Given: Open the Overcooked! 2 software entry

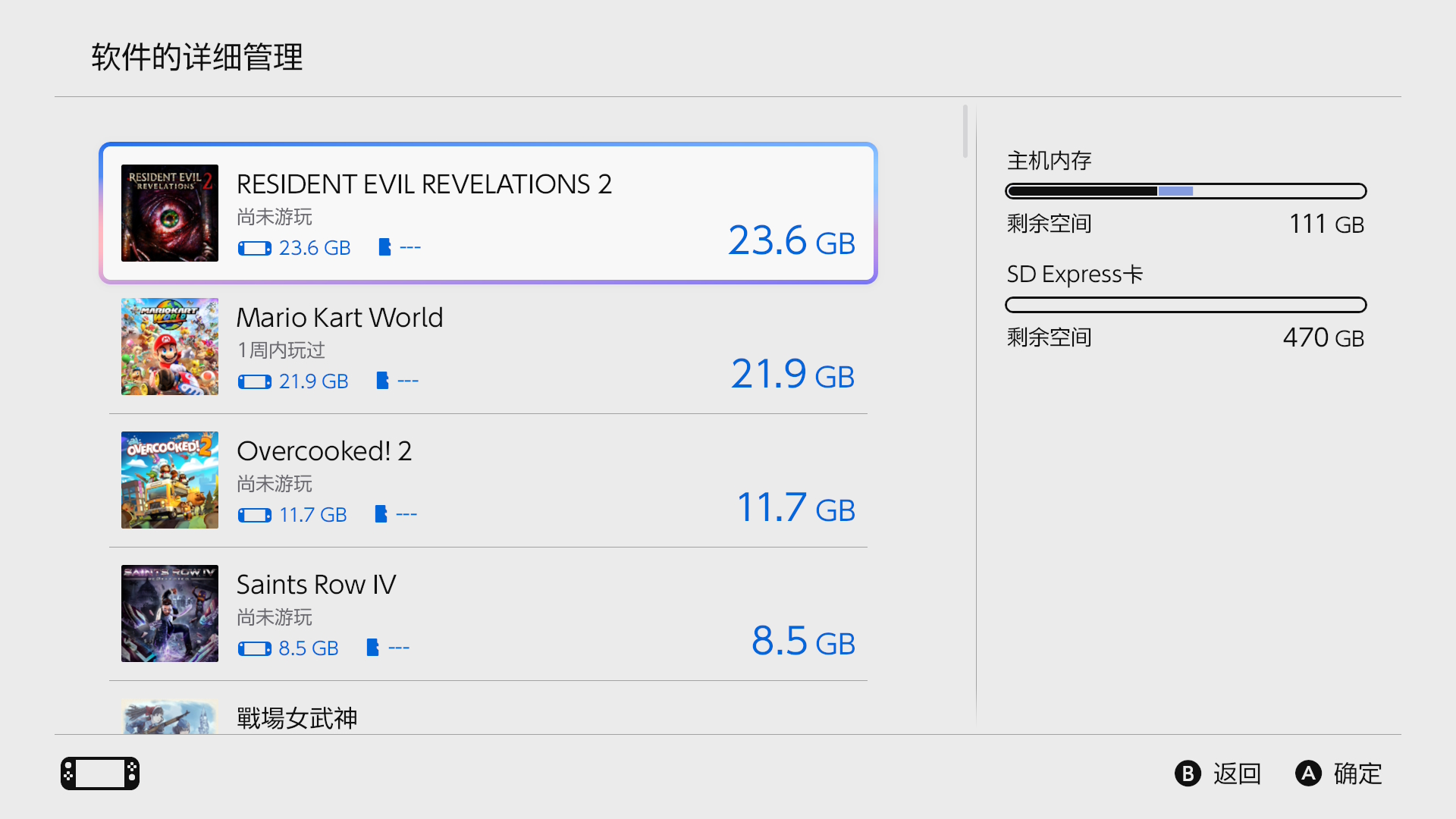Looking at the screenshot, I should click(x=488, y=480).
